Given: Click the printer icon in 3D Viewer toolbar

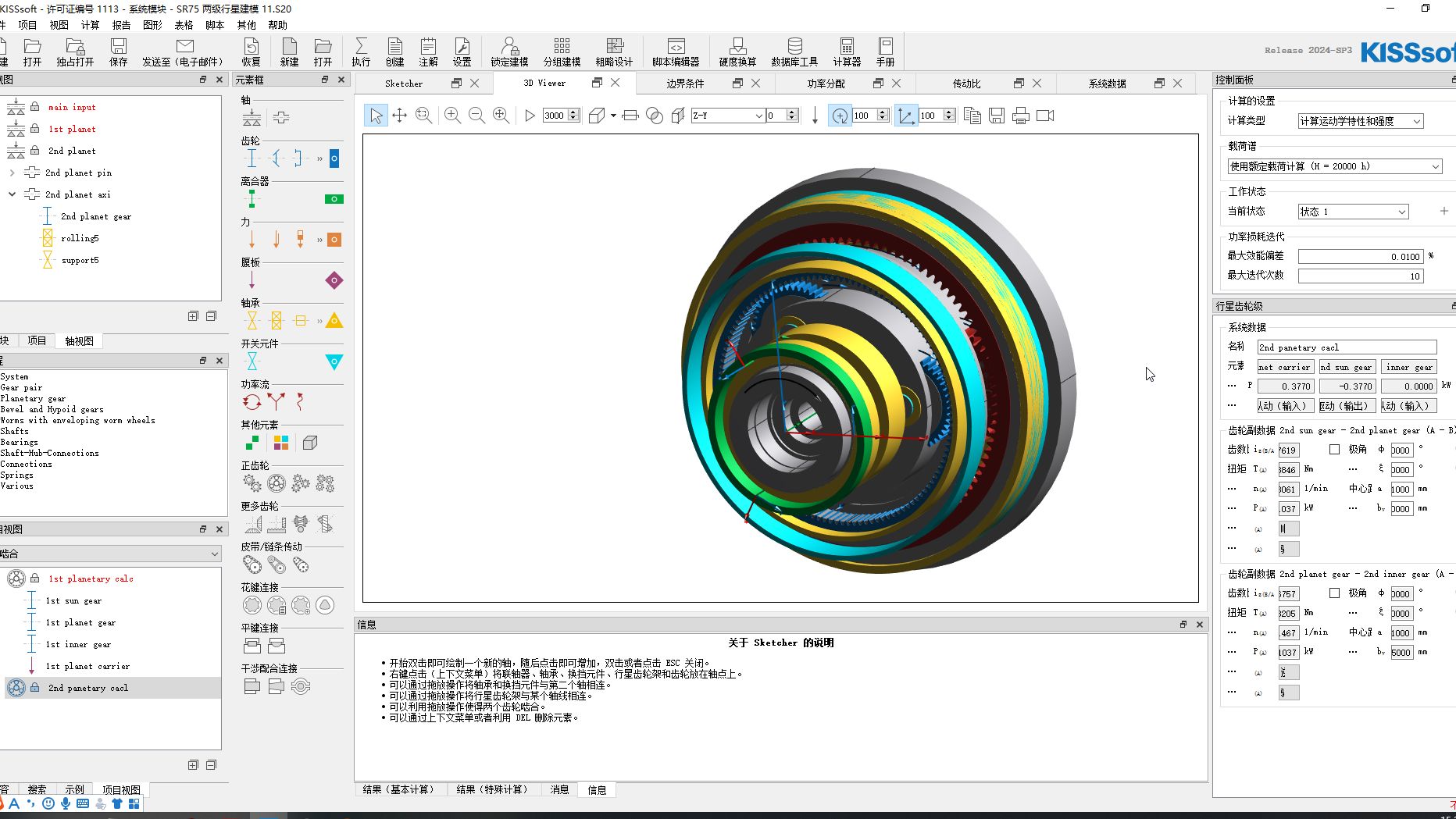Looking at the screenshot, I should point(1021,116).
